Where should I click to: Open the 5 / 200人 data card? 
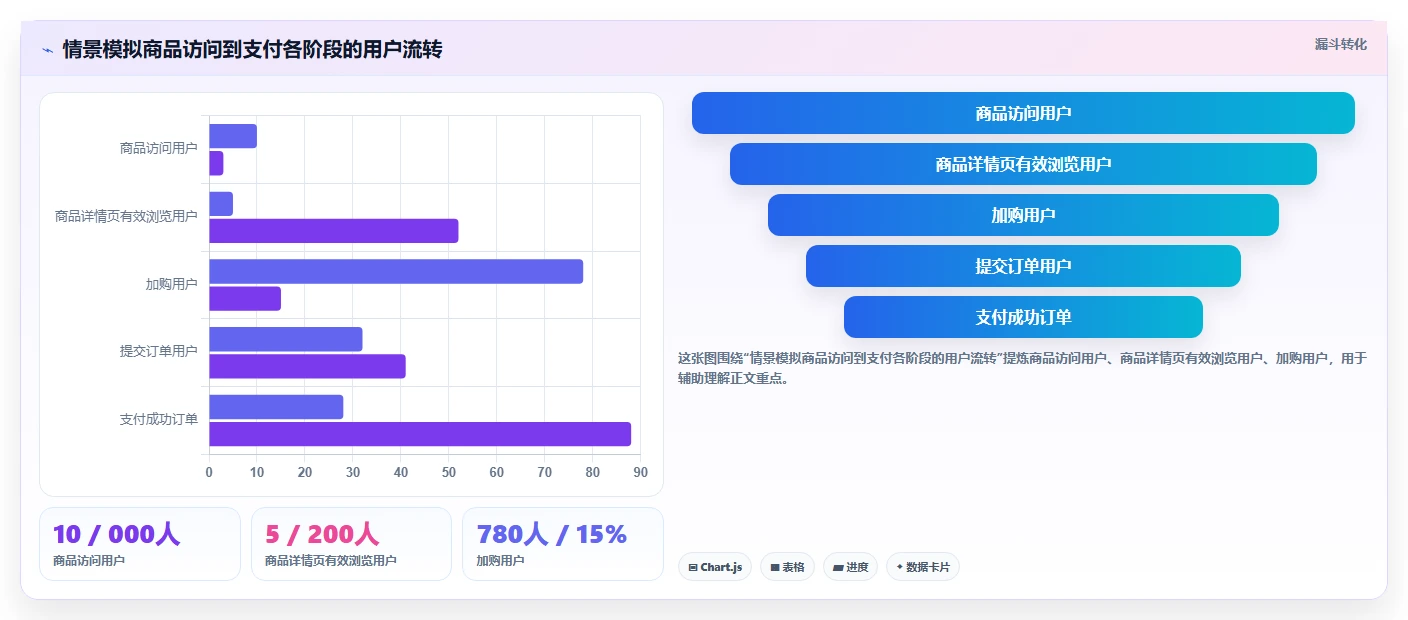pyautogui.click(x=351, y=544)
